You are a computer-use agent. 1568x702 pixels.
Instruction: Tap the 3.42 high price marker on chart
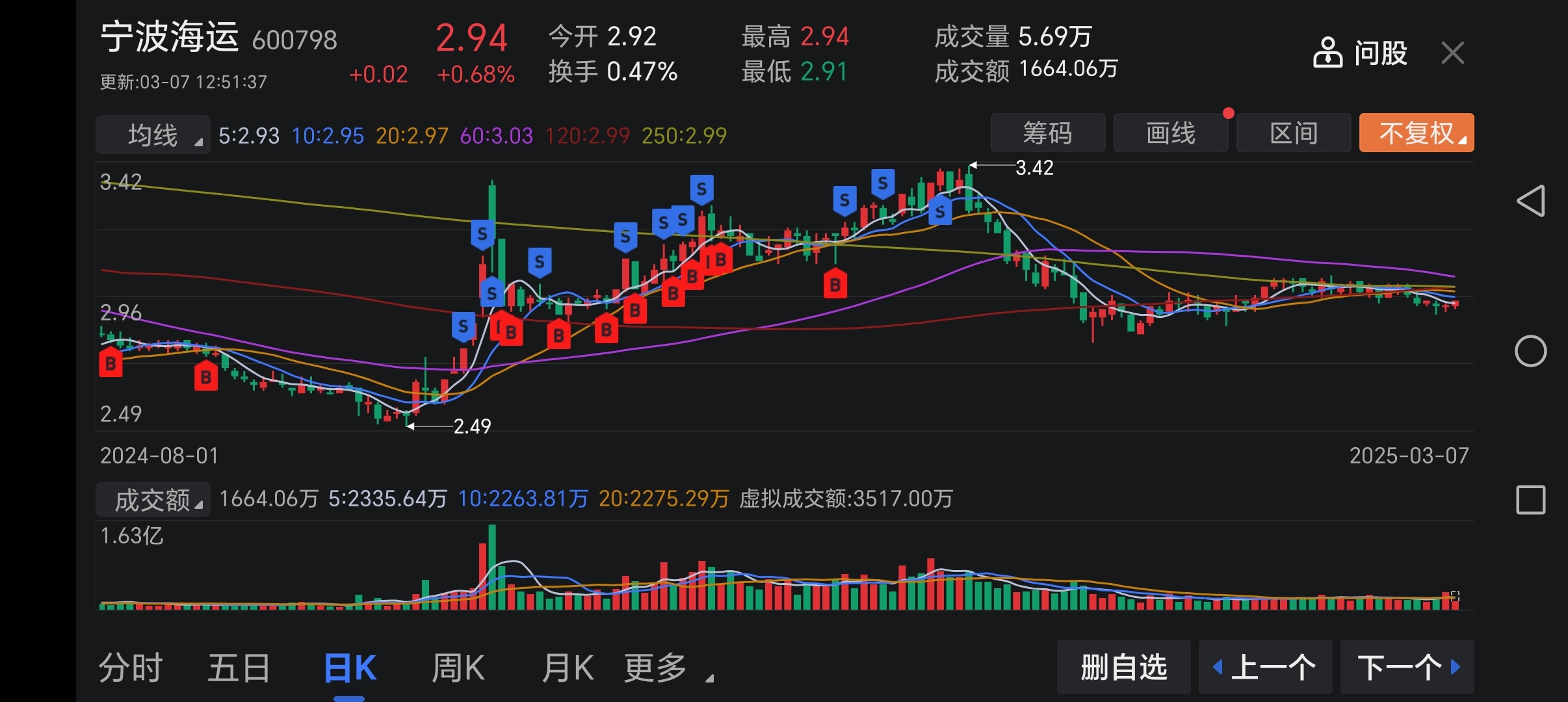[1034, 168]
